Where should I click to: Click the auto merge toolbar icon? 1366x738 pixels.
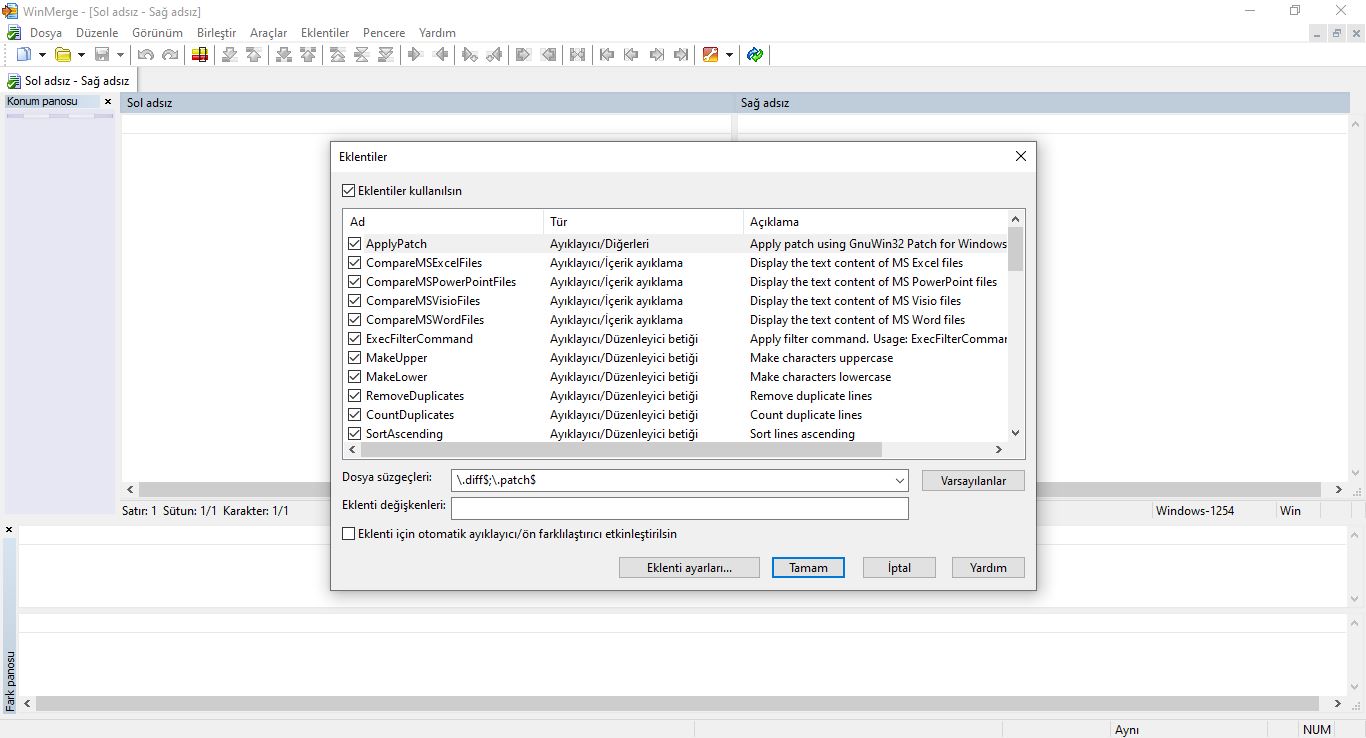click(x=577, y=54)
